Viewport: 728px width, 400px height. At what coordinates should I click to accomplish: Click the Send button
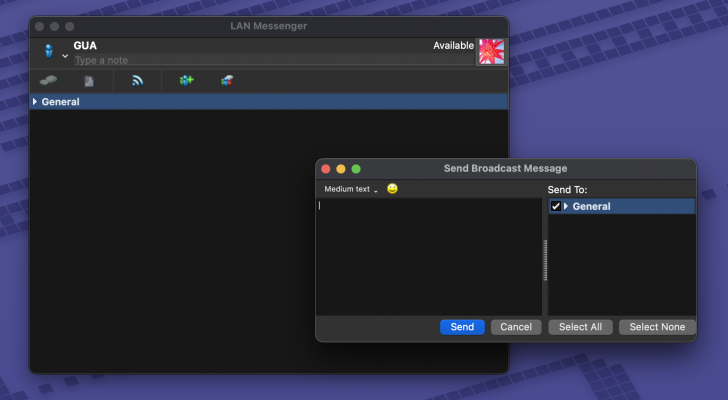[x=462, y=327]
